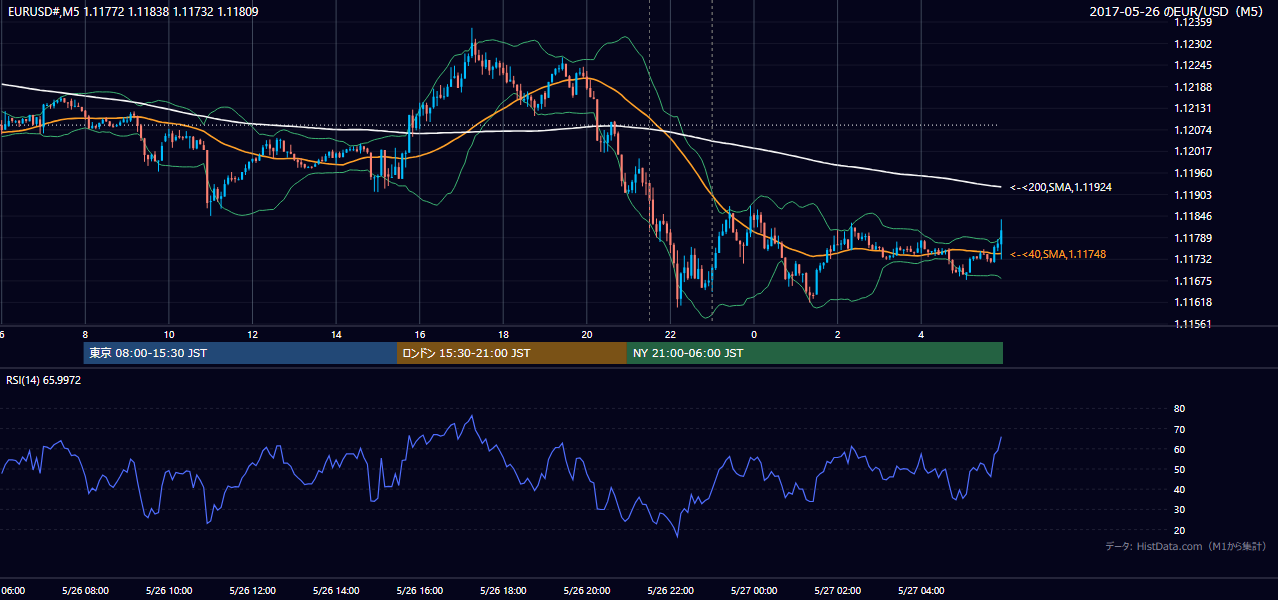Click hour label 20 below the price chart

point(587,334)
